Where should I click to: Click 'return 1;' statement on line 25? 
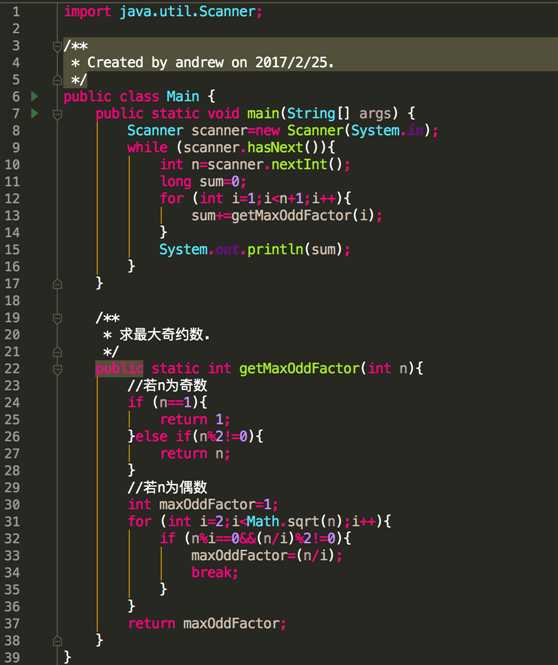(x=195, y=420)
